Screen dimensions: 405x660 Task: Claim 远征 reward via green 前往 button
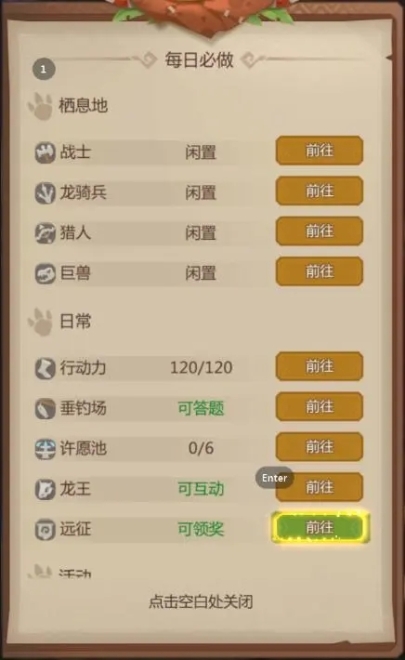point(320,527)
